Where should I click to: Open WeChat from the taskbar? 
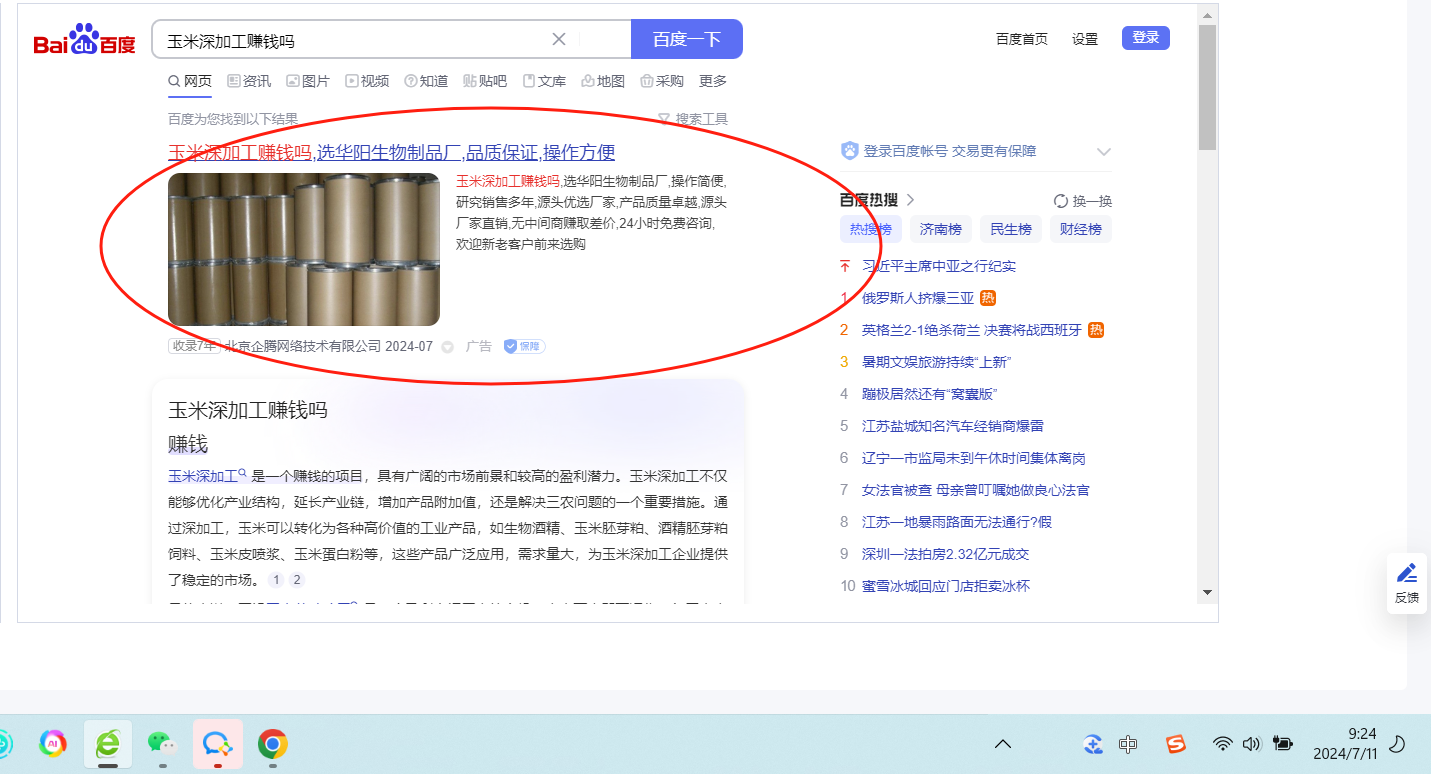coord(162,743)
